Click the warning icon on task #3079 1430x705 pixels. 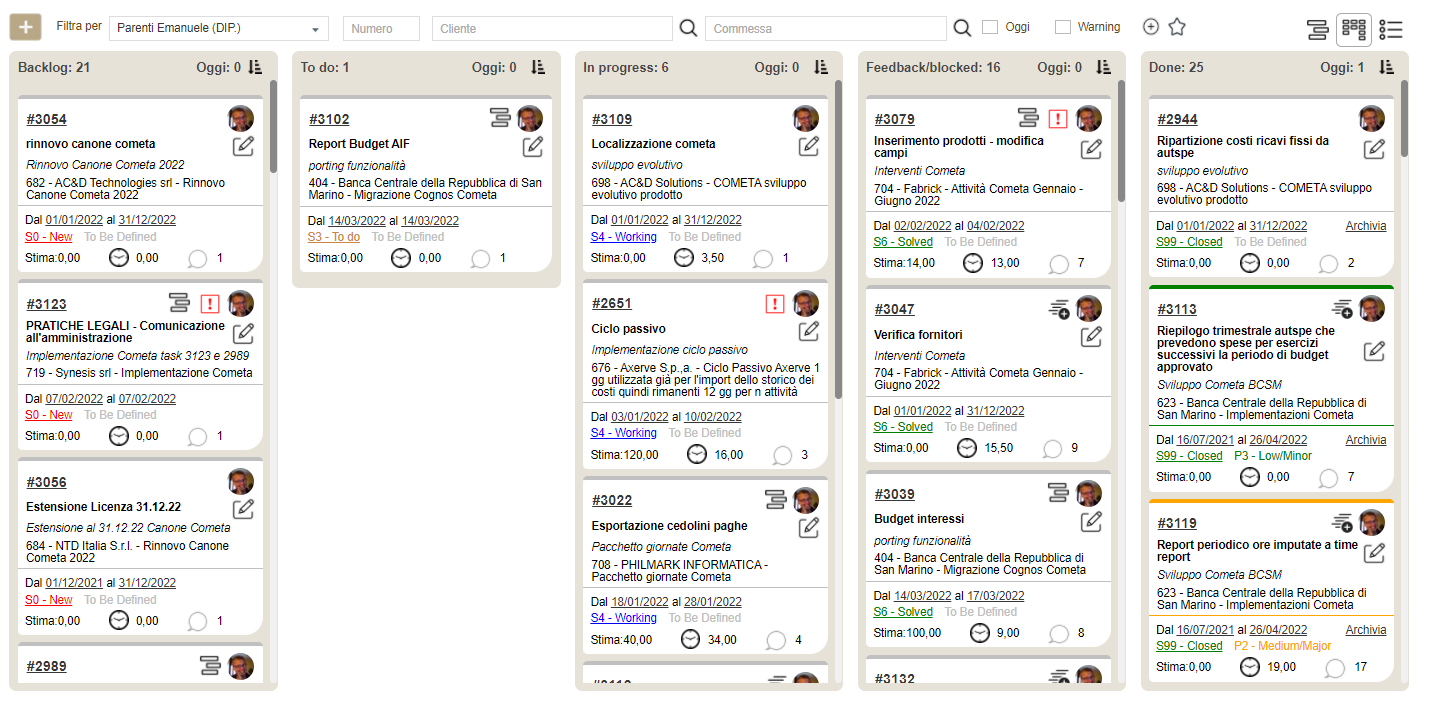1058,118
